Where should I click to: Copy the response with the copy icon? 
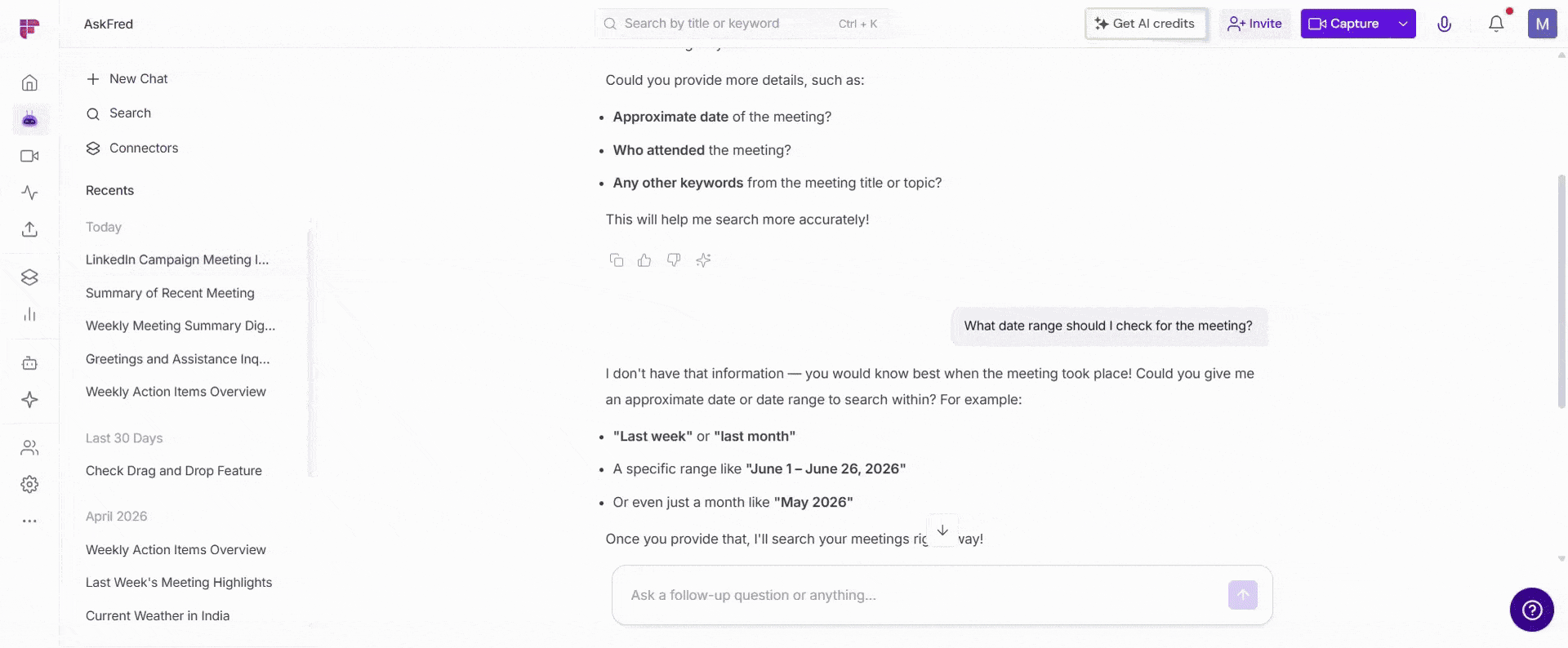617,260
